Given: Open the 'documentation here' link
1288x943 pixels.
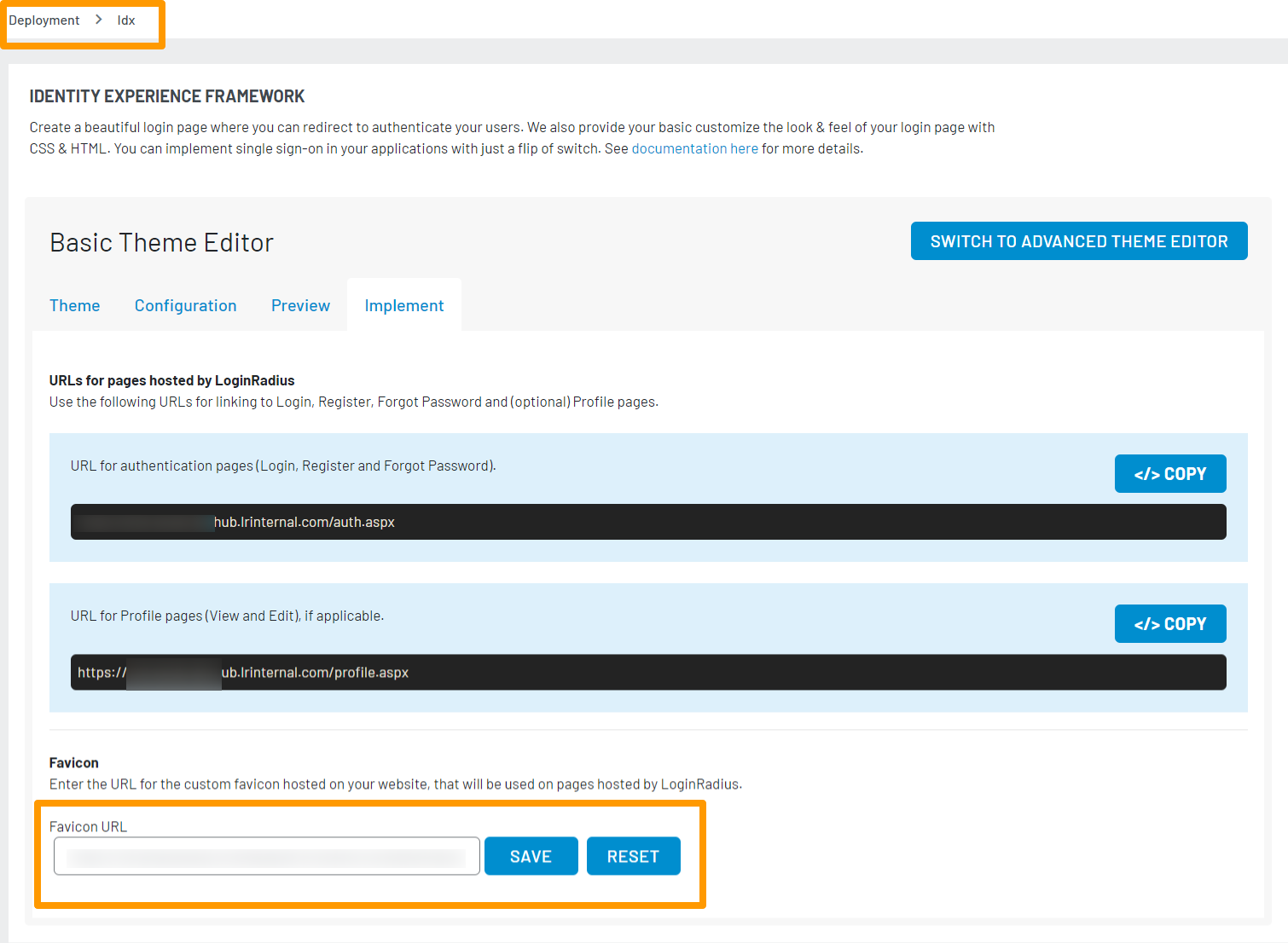Looking at the screenshot, I should tap(694, 148).
